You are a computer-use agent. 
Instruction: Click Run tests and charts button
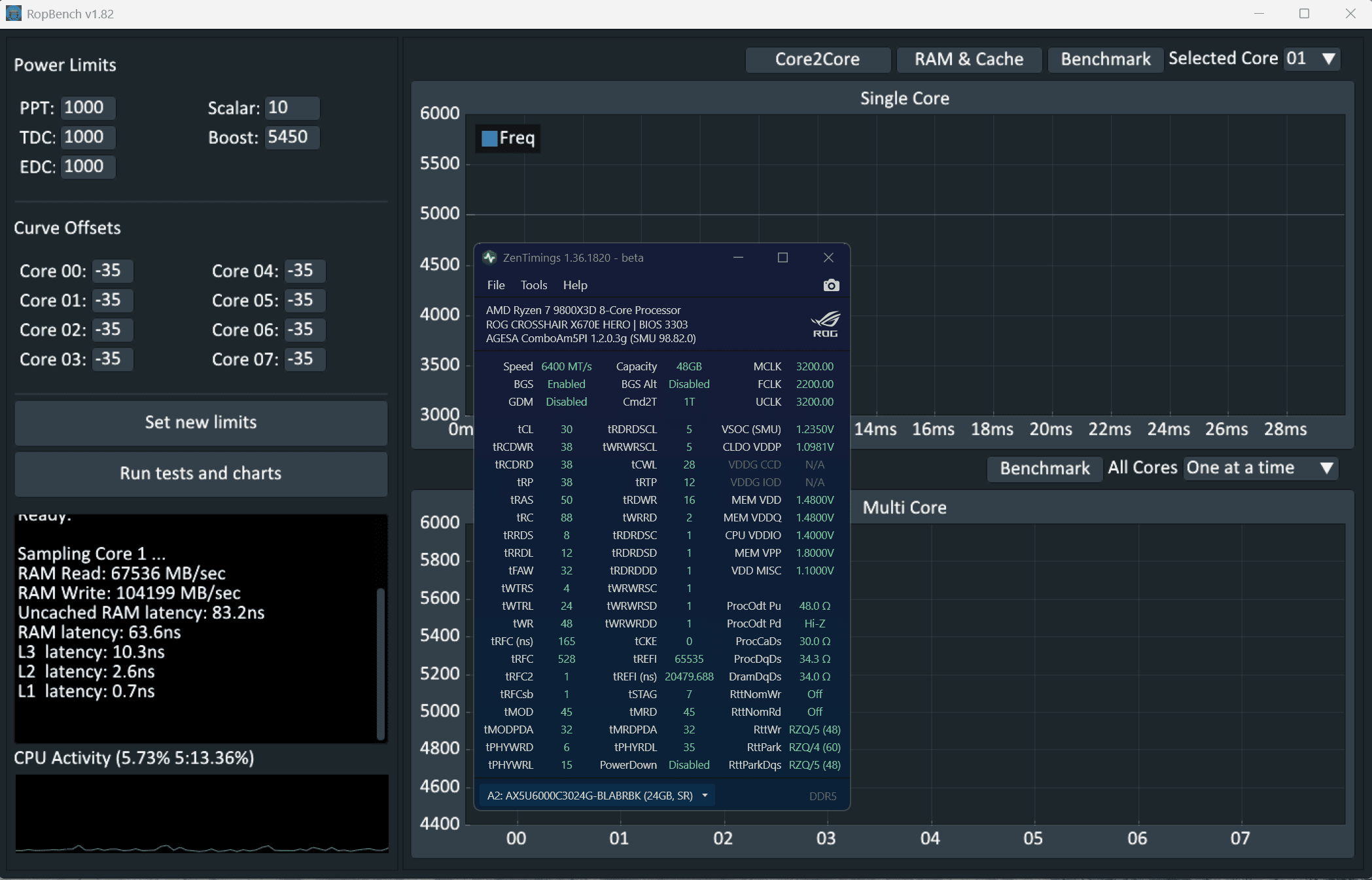point(201,474)
